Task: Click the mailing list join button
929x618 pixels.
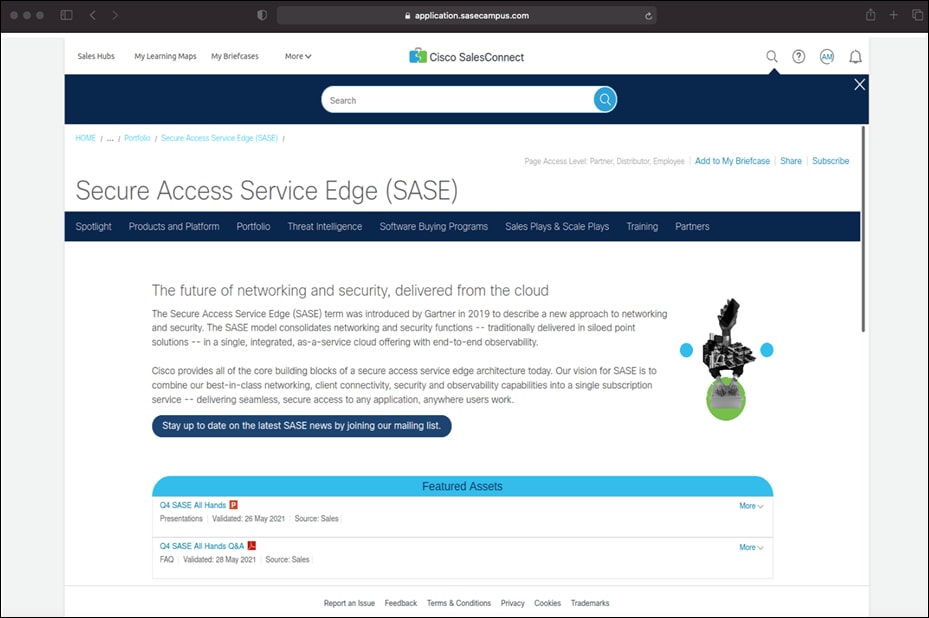Action: 302,426
